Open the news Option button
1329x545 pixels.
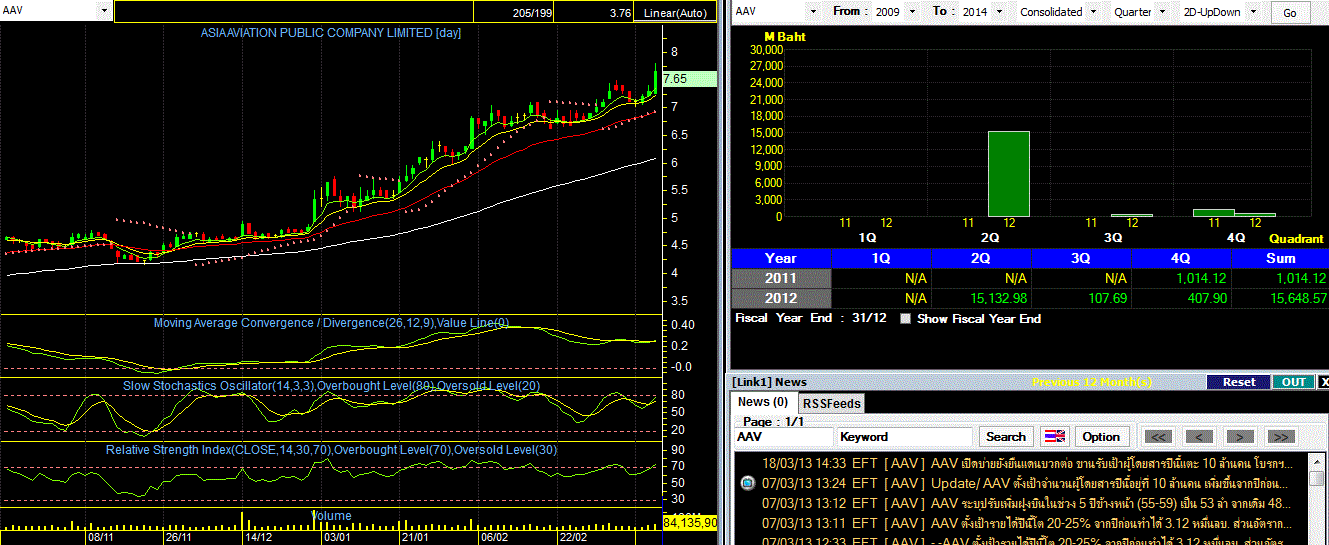coord(1101,436)
